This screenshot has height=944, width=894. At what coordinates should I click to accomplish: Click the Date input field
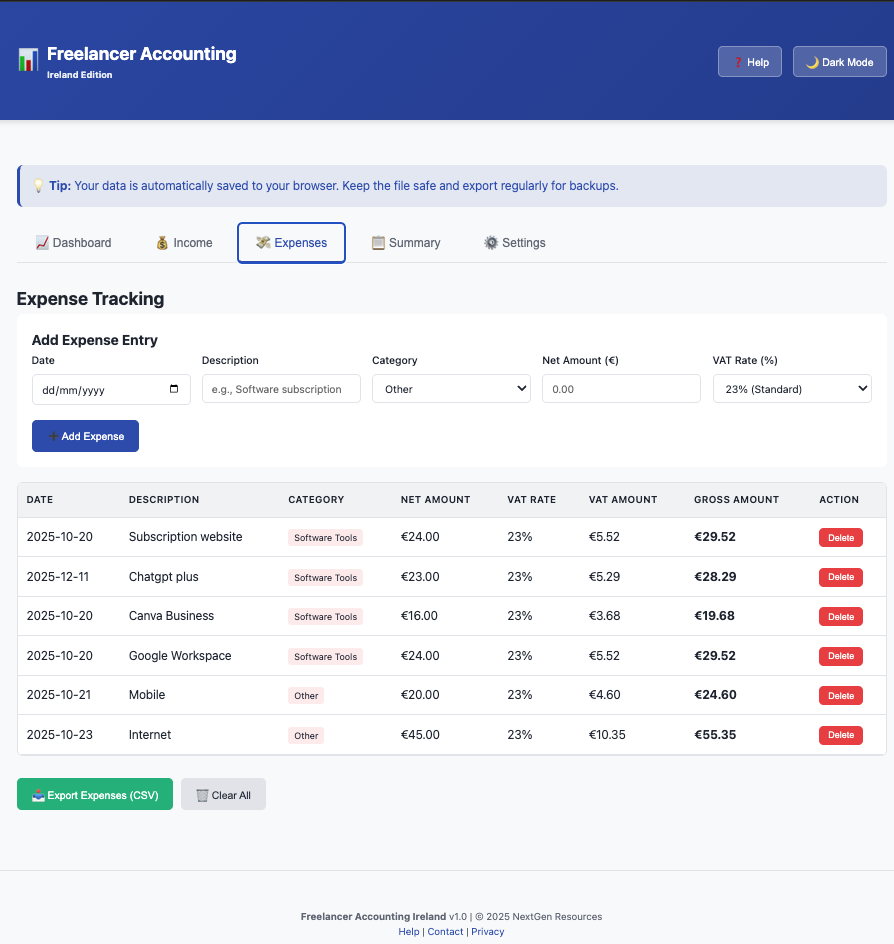[111, 390]
